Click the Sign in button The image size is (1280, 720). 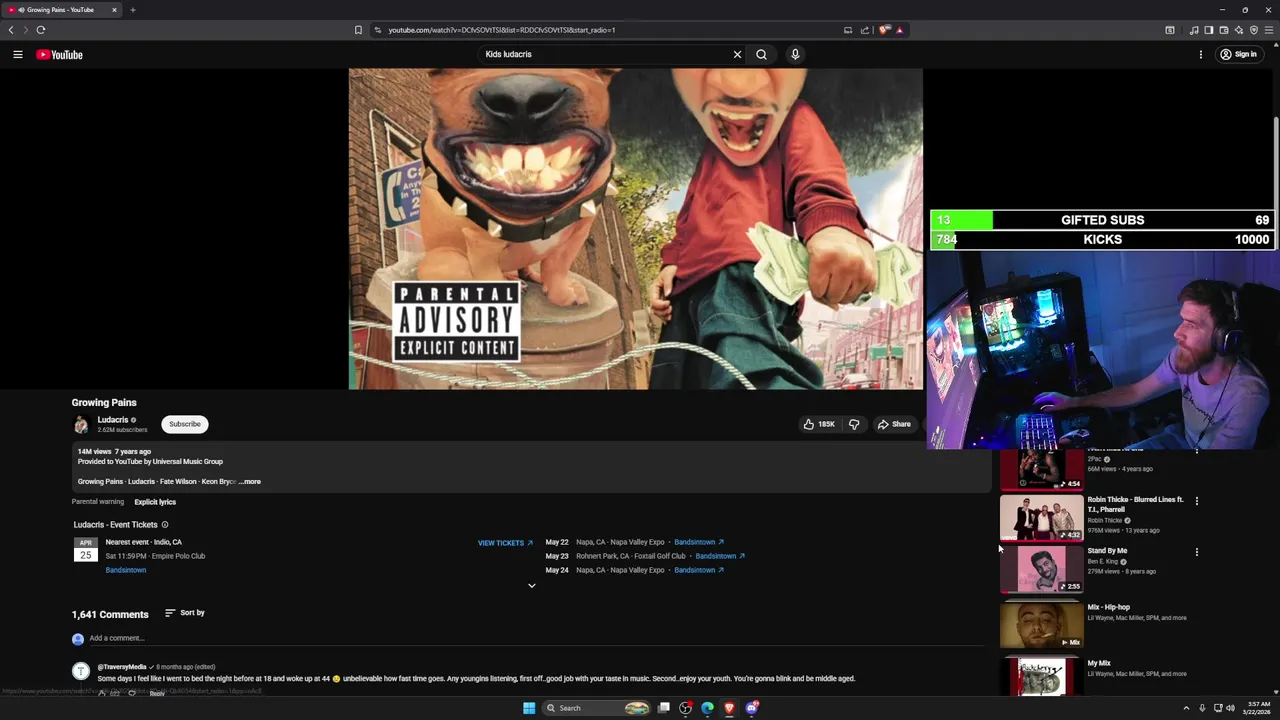(1239, 55)
